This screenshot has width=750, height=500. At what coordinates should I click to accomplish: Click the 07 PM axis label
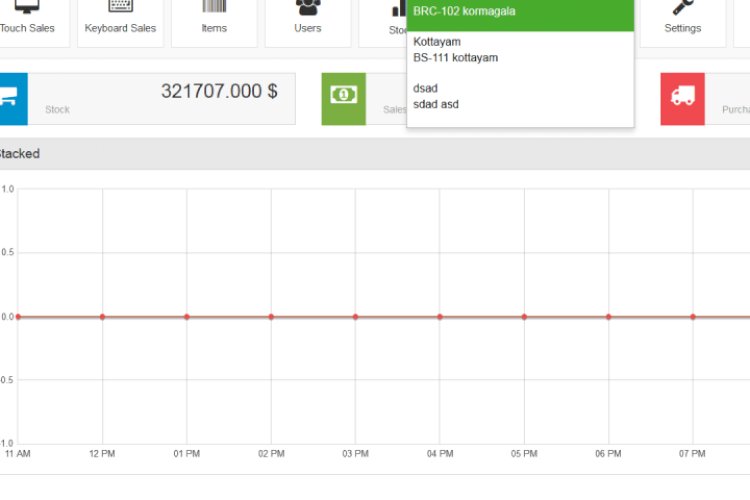pyautogui.click(x=692, y=454)
